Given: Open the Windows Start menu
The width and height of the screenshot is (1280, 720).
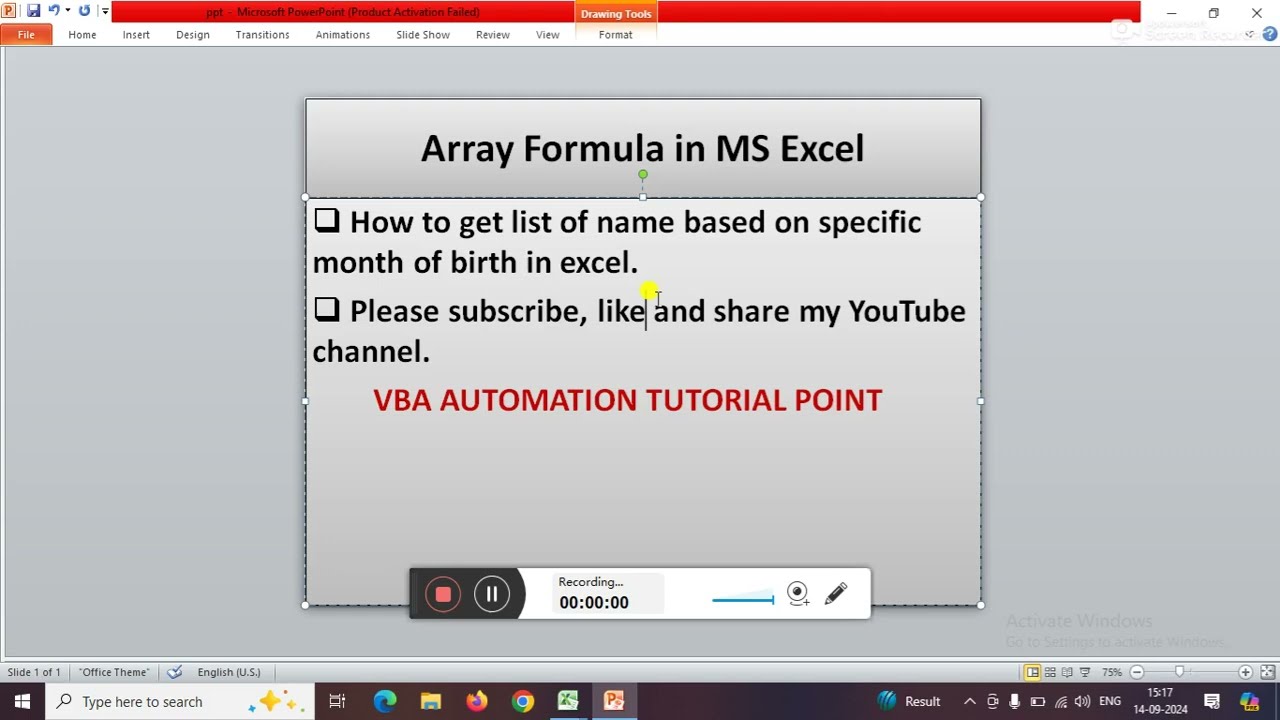Looking at the screenshot, I should pyautogui.click(x=22, y=701).
